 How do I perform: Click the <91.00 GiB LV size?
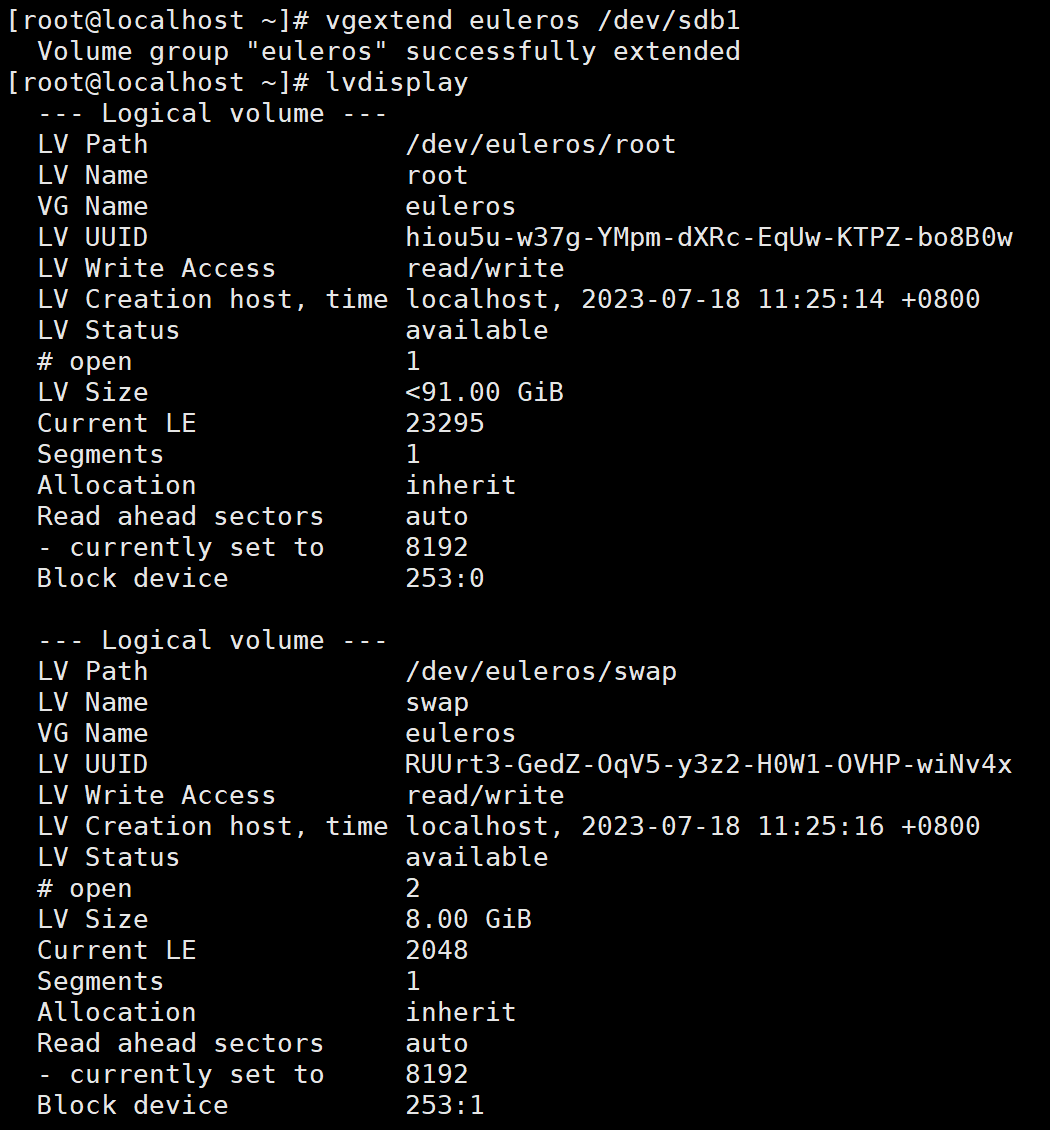pos(485,392)
